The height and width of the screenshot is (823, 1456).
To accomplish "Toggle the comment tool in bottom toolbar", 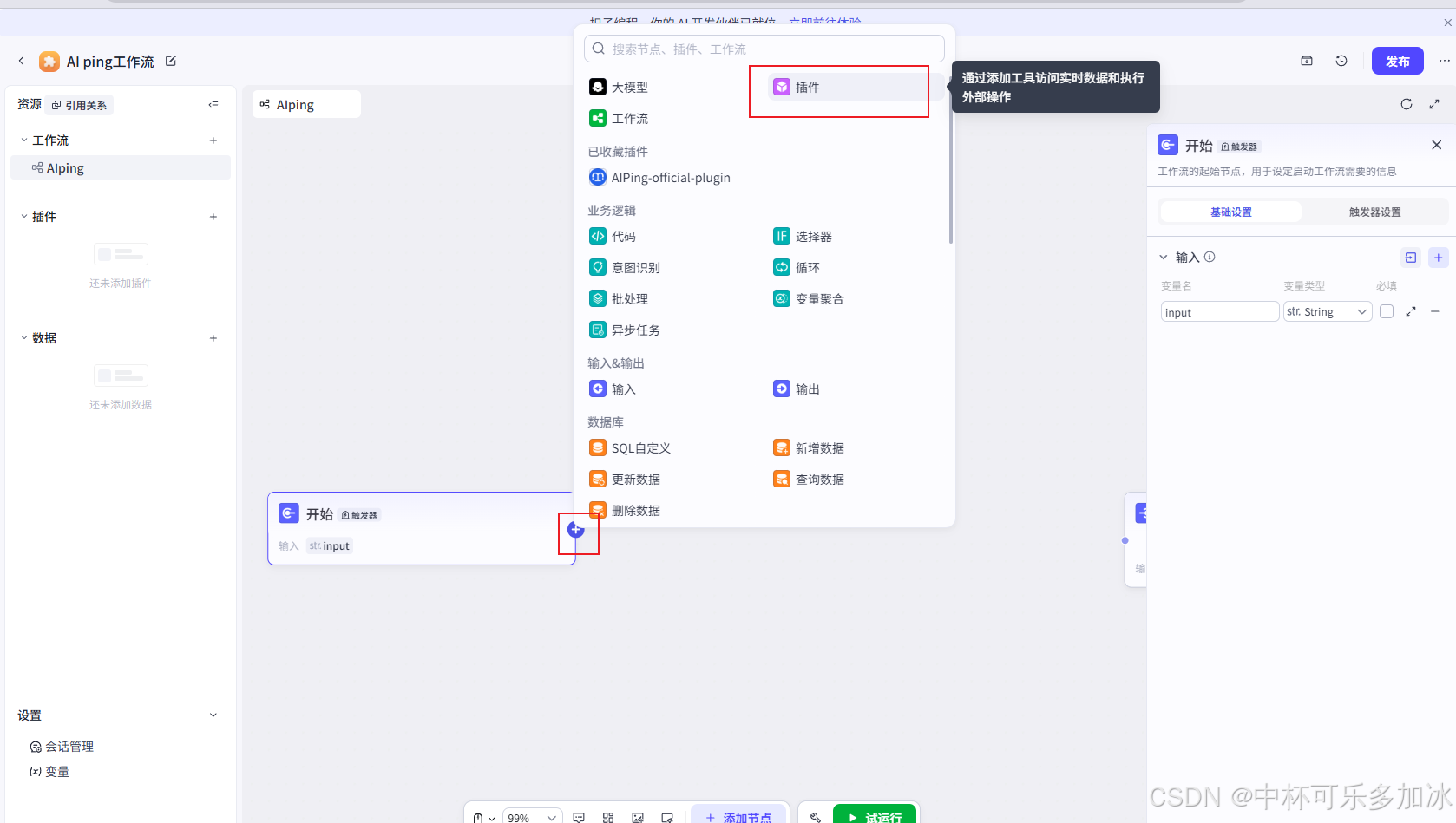I will 579,817.
